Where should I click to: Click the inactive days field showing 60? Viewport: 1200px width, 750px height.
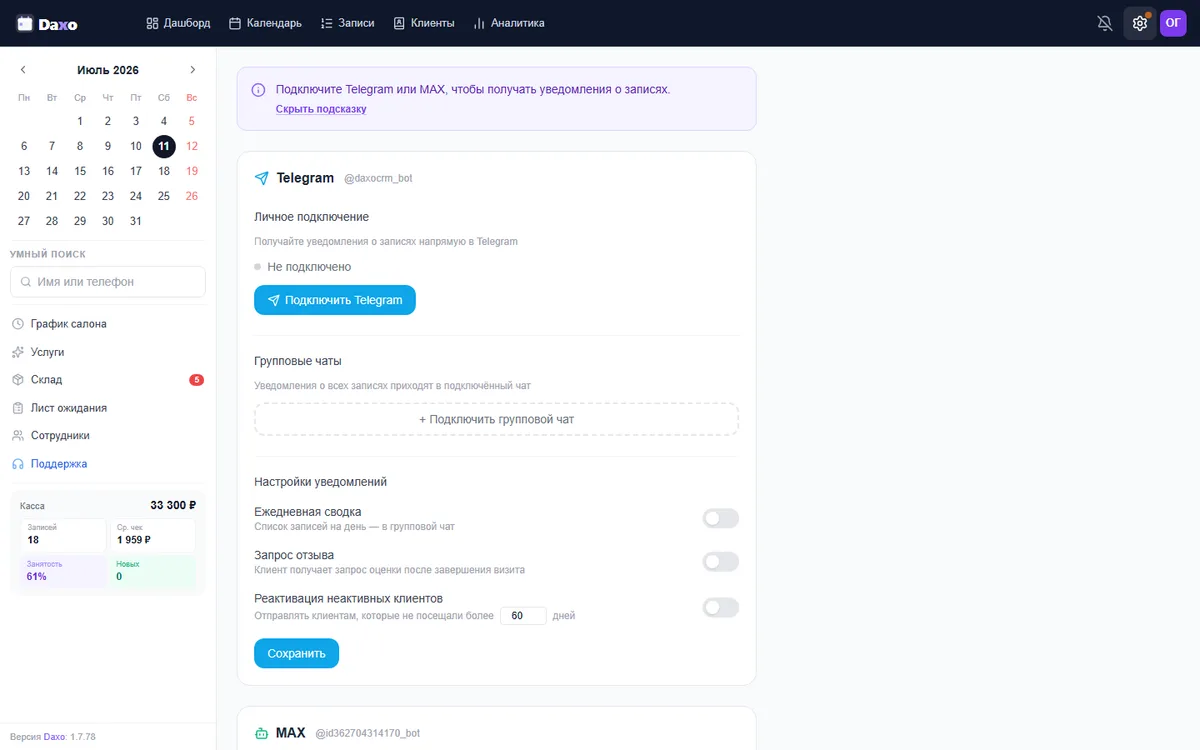(523, 616)
